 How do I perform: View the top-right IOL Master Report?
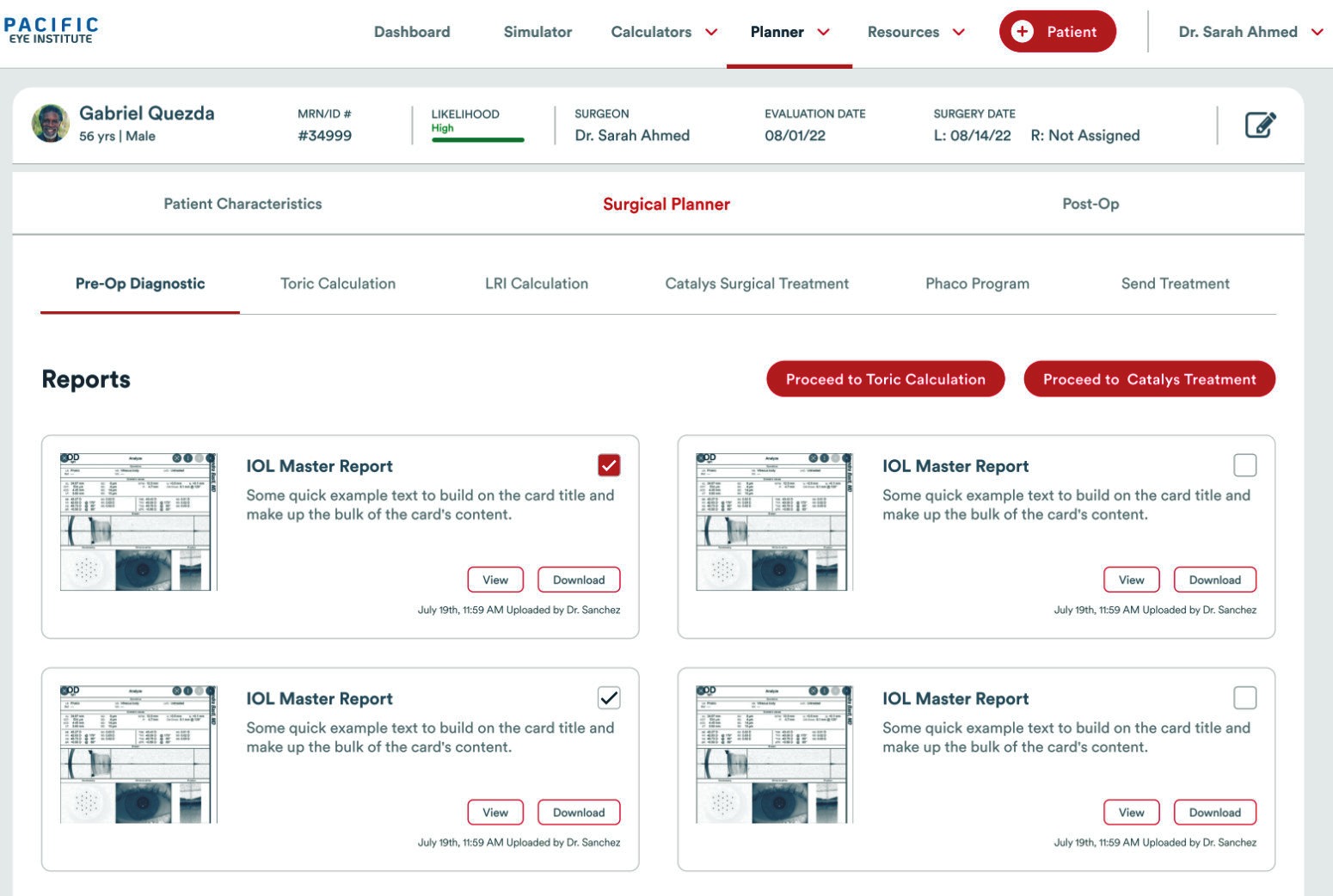point(1131,580)
